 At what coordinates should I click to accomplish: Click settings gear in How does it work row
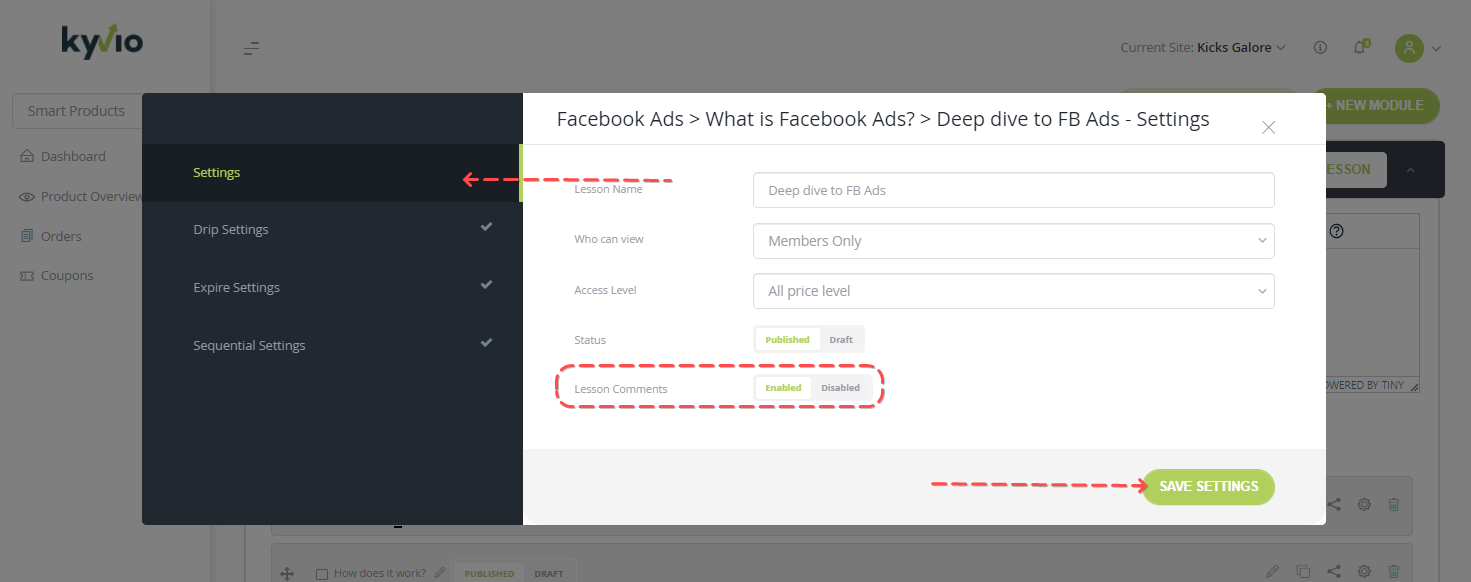click(x=1364, y=573)
